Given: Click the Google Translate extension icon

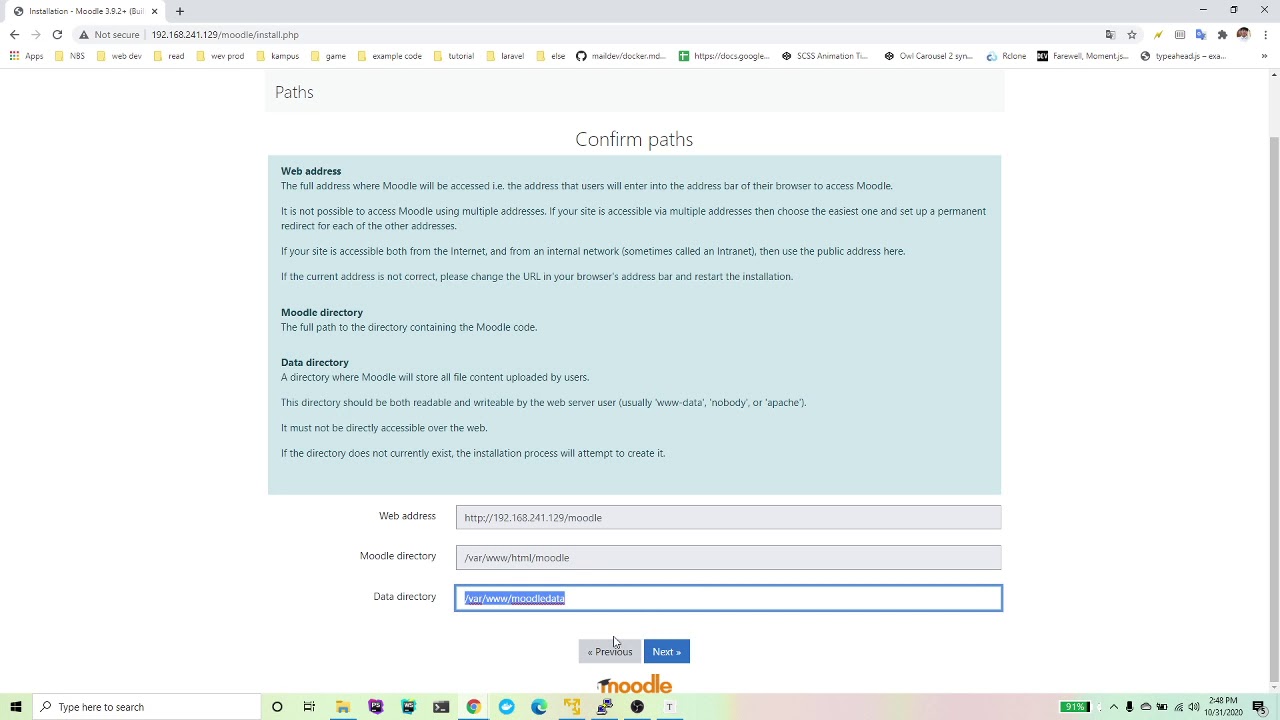Looking at the screenshot, I should click(1201, 34).
